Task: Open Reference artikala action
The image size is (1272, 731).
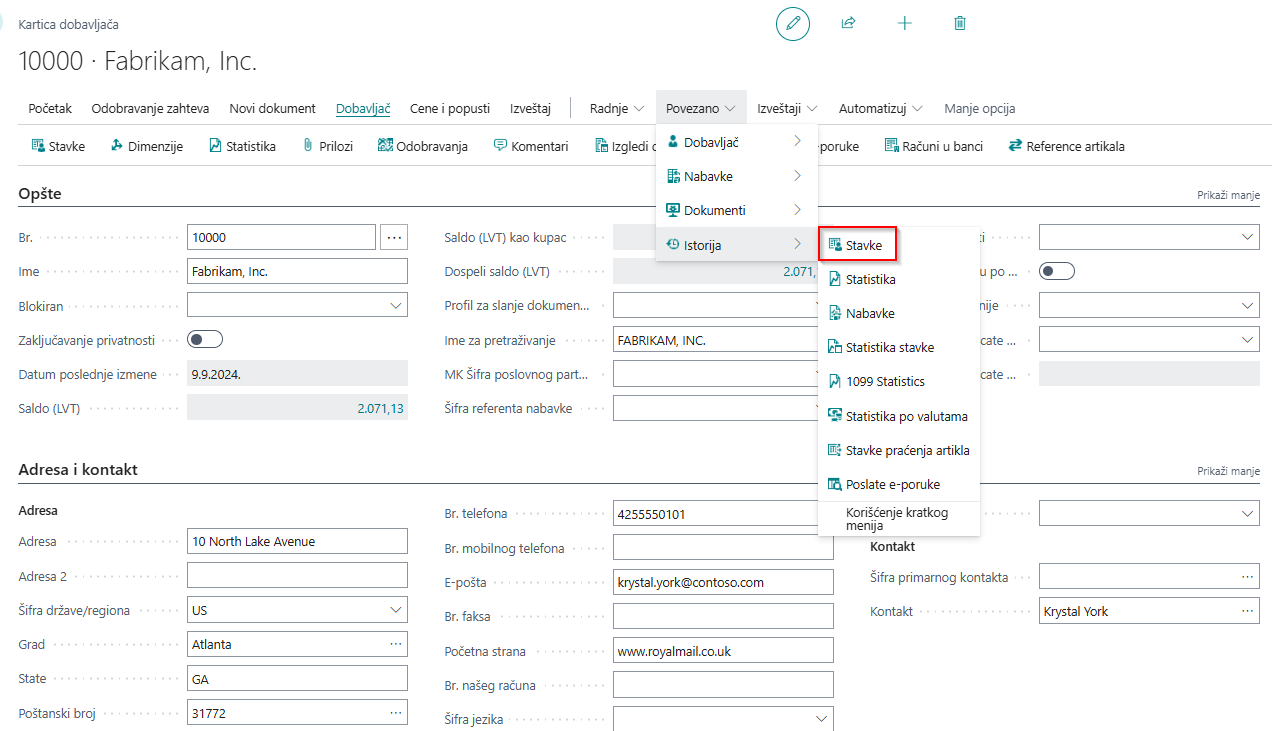Action: [1066, 146]
